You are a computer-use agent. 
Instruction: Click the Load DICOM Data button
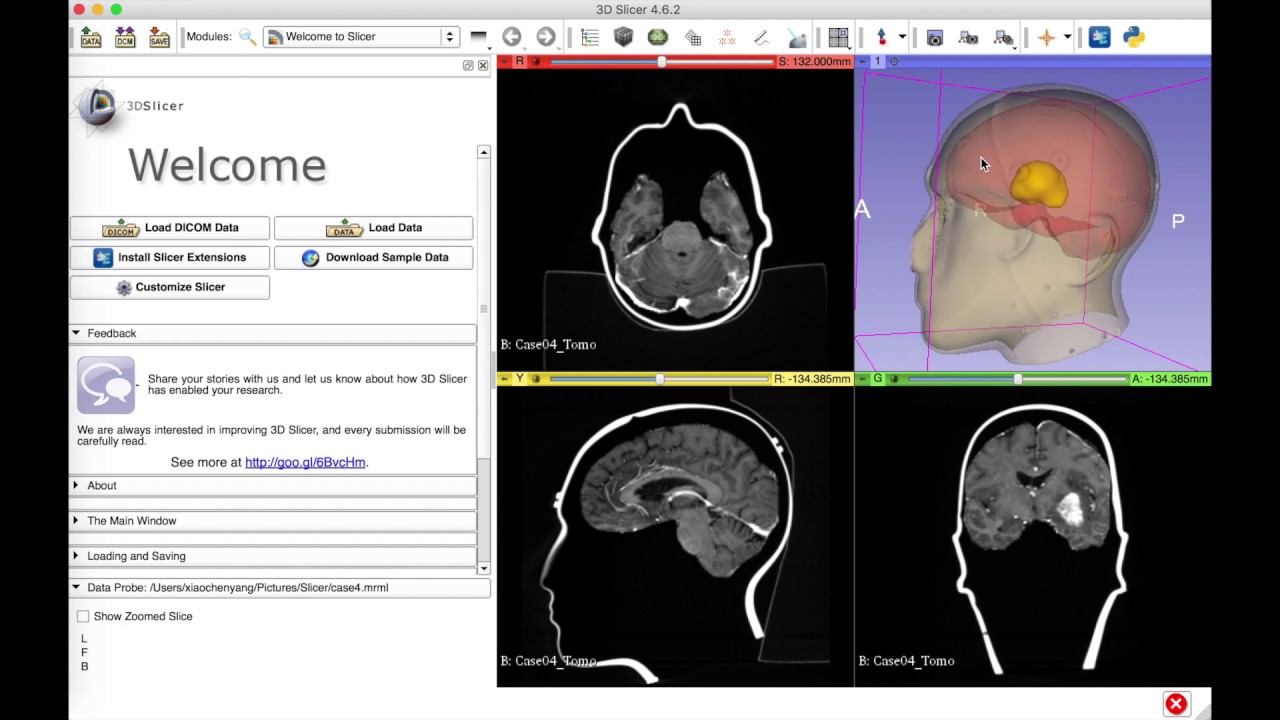pyautogui.click(x=169, y=228)
